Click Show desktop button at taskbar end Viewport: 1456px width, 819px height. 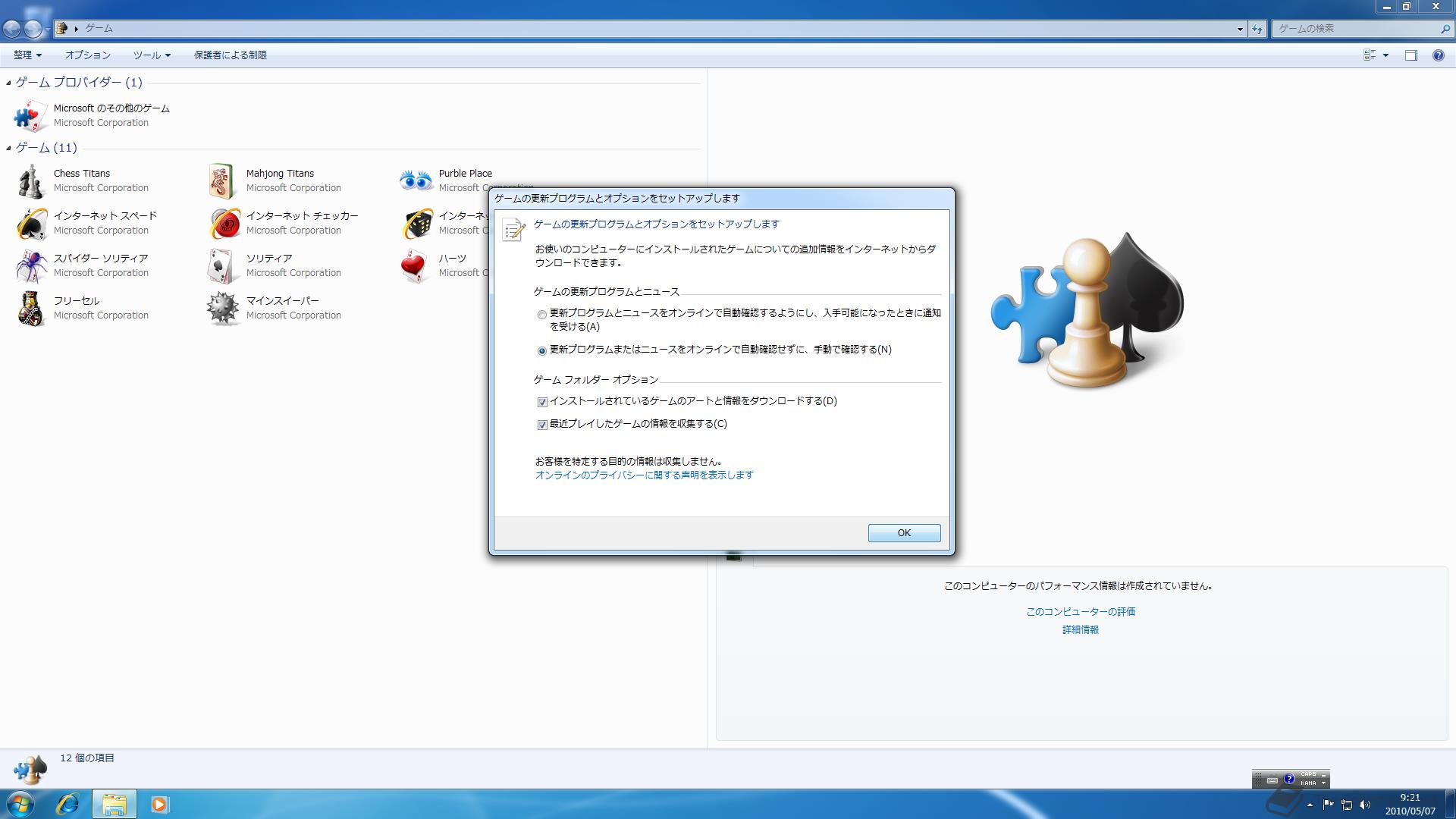click(1449, 804)
